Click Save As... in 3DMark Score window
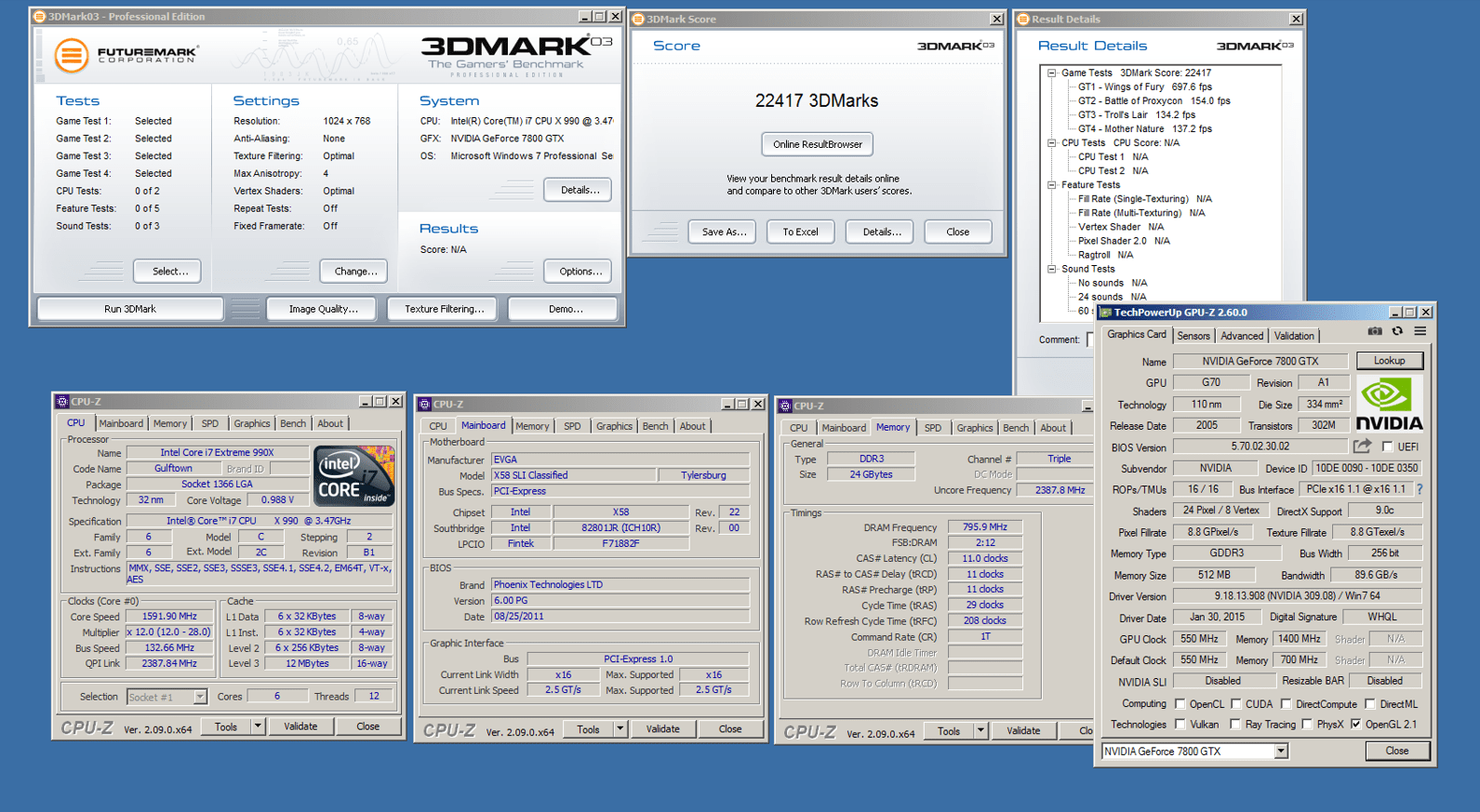Viewport: 1480px width, 812px height. [723, 232]
